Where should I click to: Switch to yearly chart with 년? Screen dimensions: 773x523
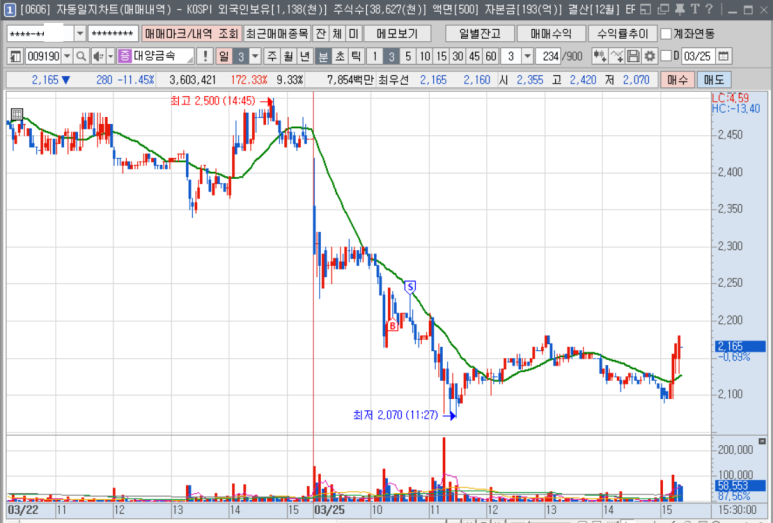pos(305,56)
